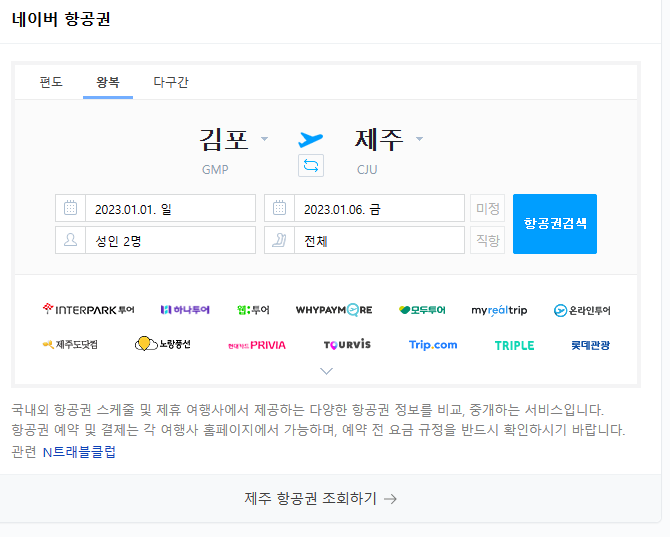
Task: Swap departure and arrival airports
Action: [x=311, y=165]
